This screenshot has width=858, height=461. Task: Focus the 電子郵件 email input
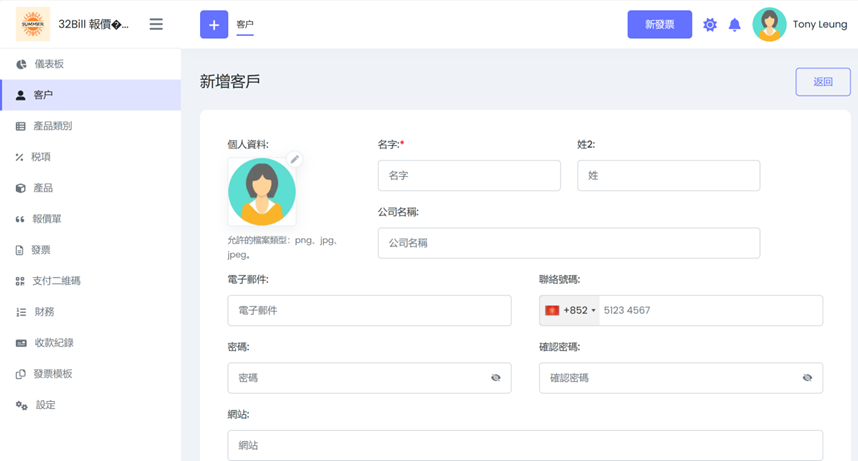(x=369, y=311)
